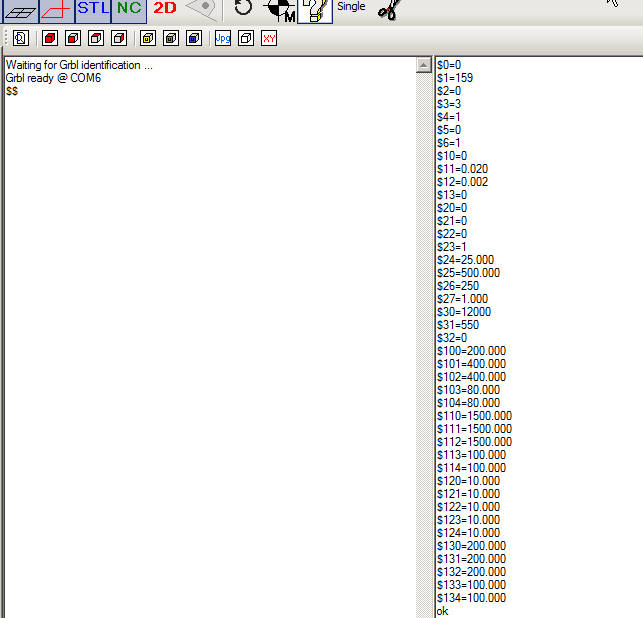
Task: Click the $$ command line in console
Action: tap(12, 91)
